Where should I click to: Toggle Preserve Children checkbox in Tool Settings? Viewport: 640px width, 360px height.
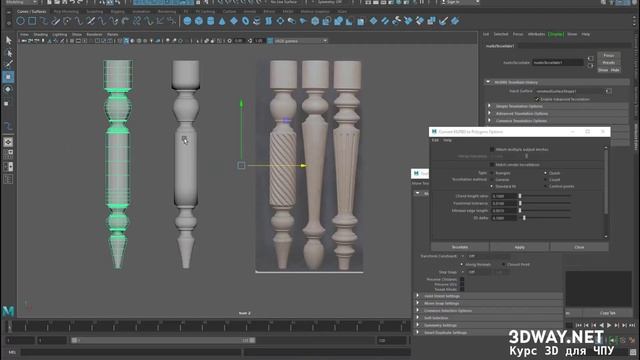[x=462, y=280]
